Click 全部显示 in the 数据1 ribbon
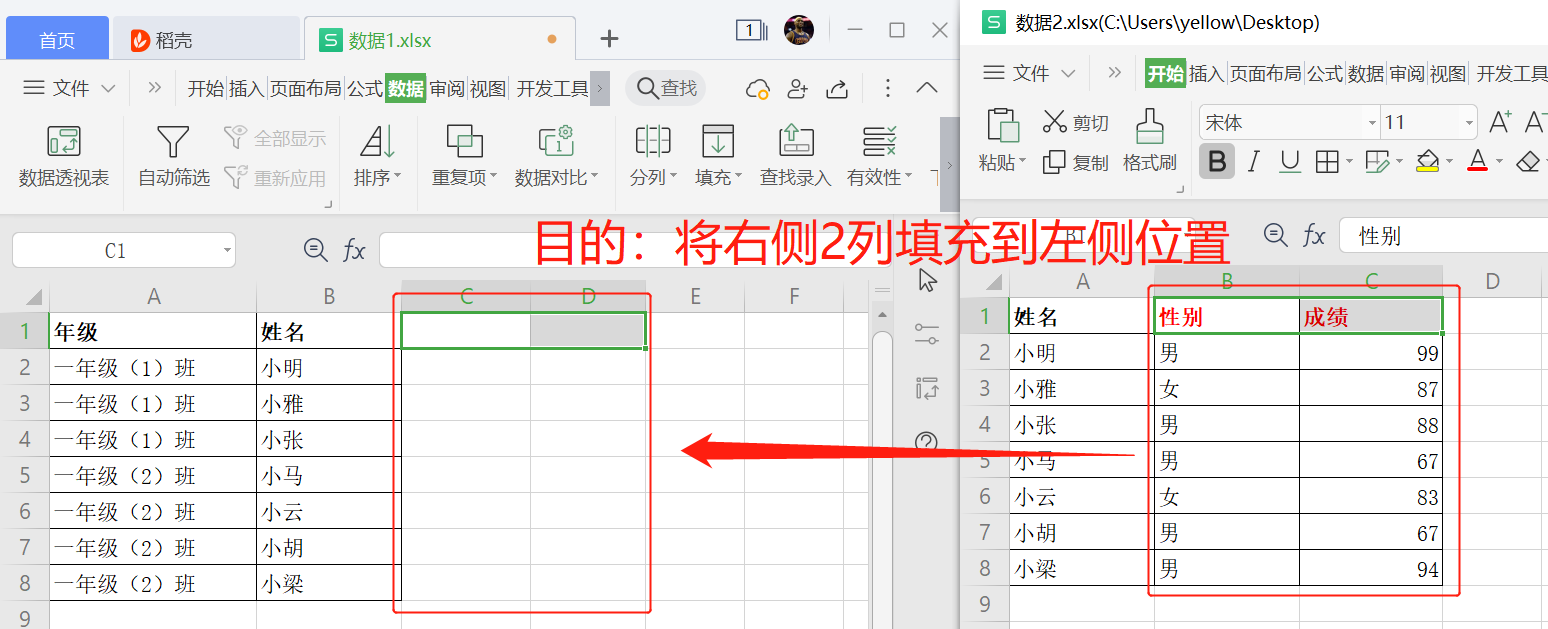Viewport: 1548px width, 629px height. [275, 138]
